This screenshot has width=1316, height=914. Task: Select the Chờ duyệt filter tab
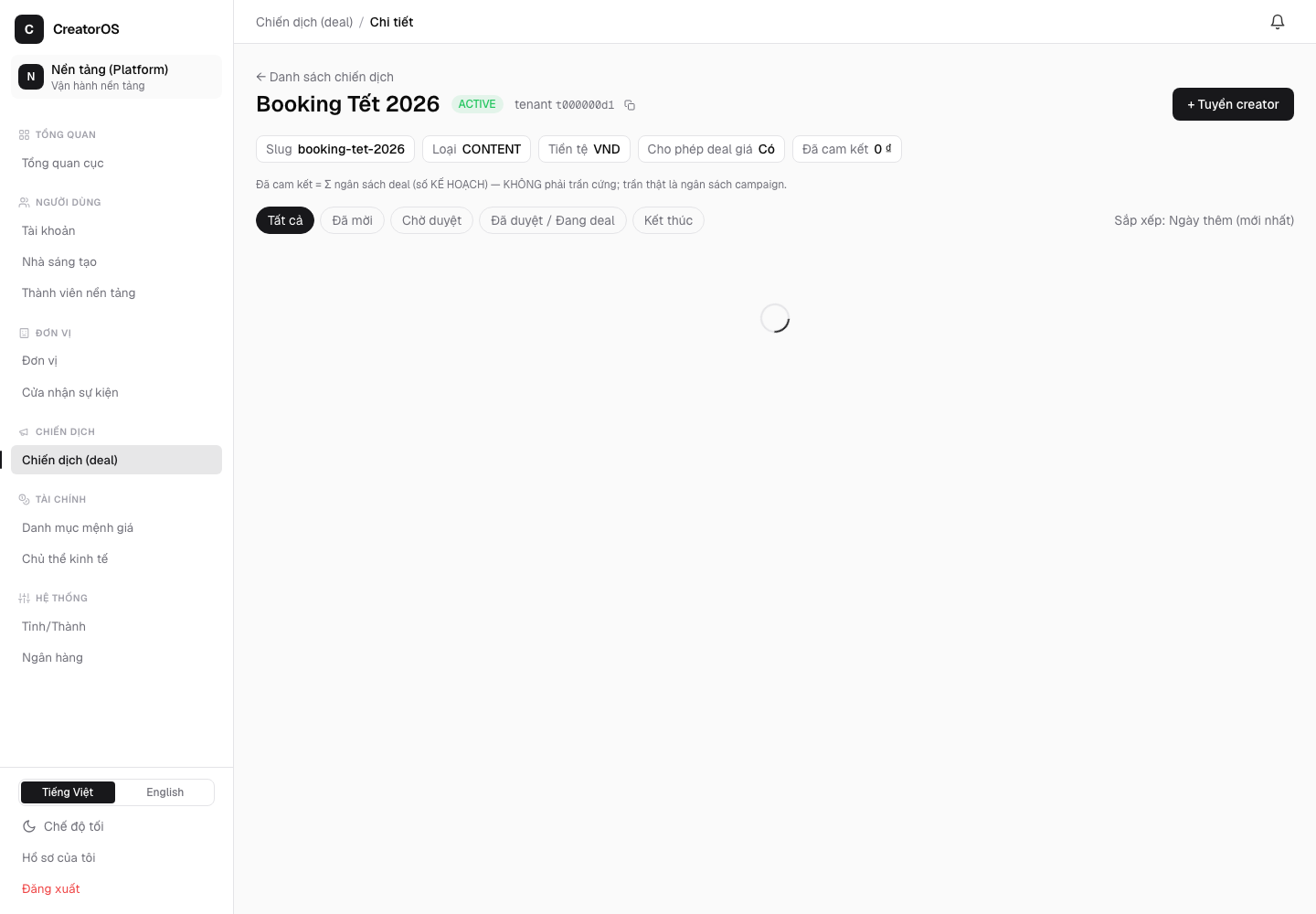(431, 220)
